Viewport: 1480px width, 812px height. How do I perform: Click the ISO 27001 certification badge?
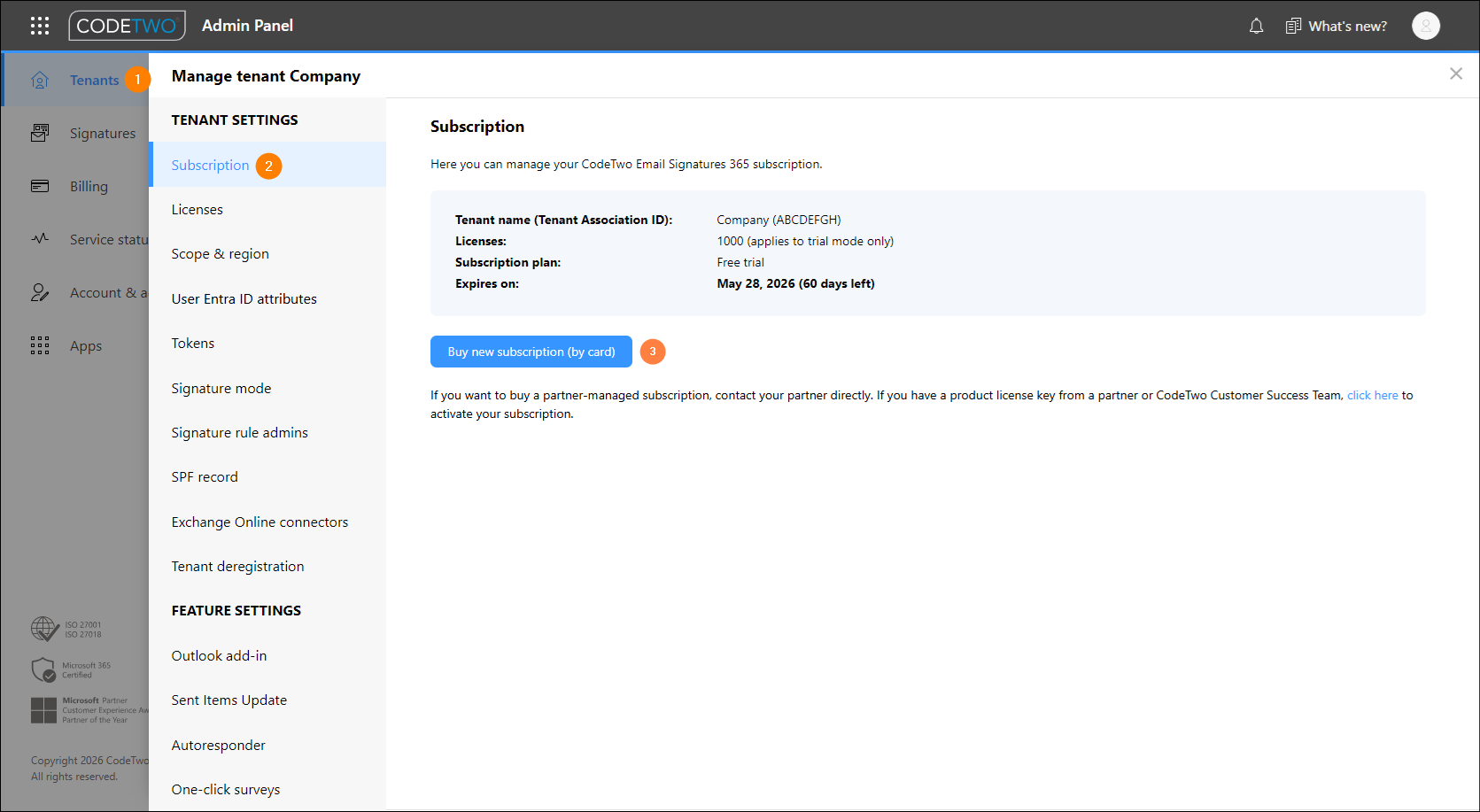coord(66,629)
